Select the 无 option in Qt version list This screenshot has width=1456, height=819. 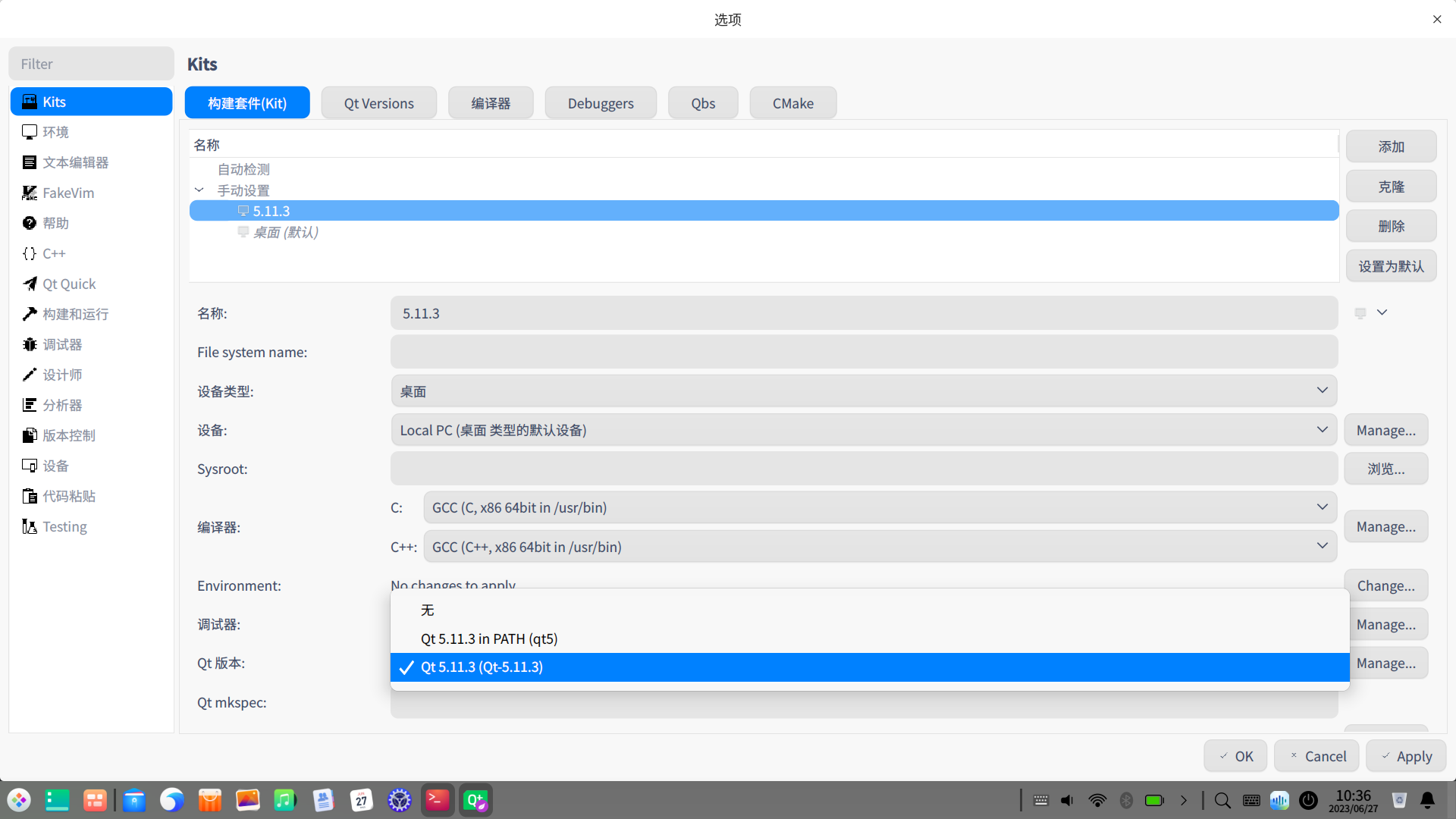(428, 610)
